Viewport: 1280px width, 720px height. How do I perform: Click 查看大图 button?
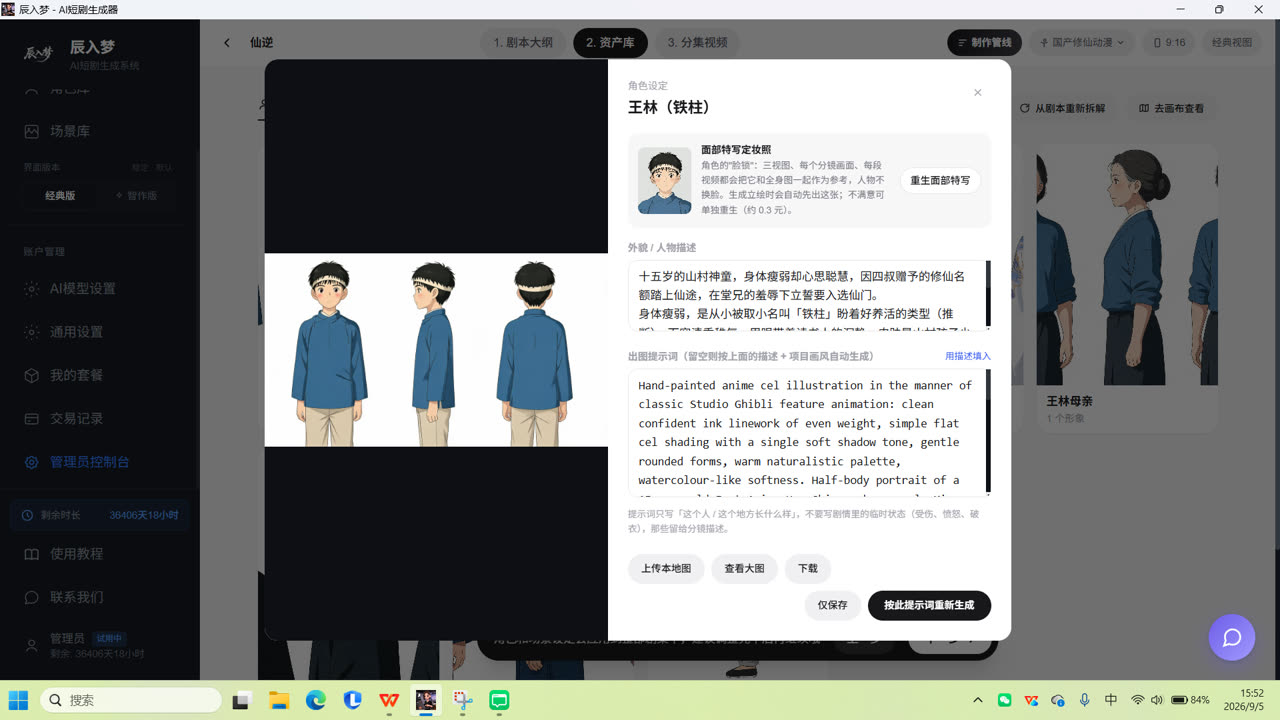tap(744, 568)
